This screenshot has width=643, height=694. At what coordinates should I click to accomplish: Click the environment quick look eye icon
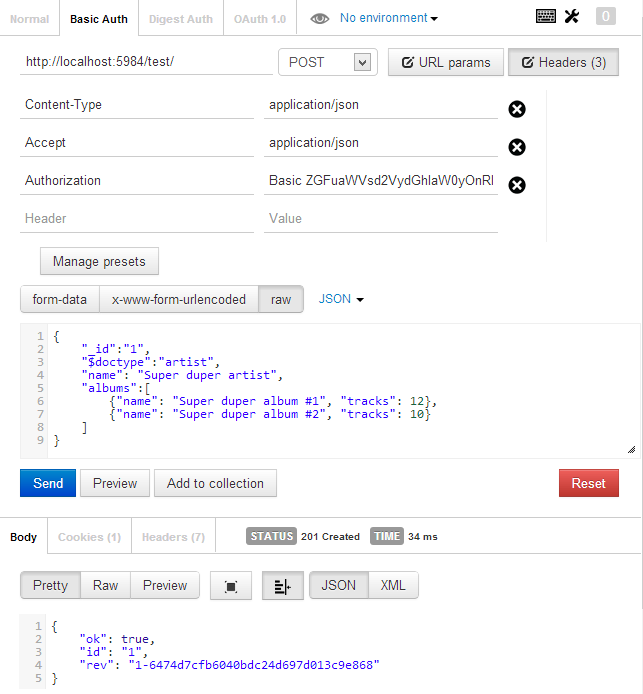(320, 19)
